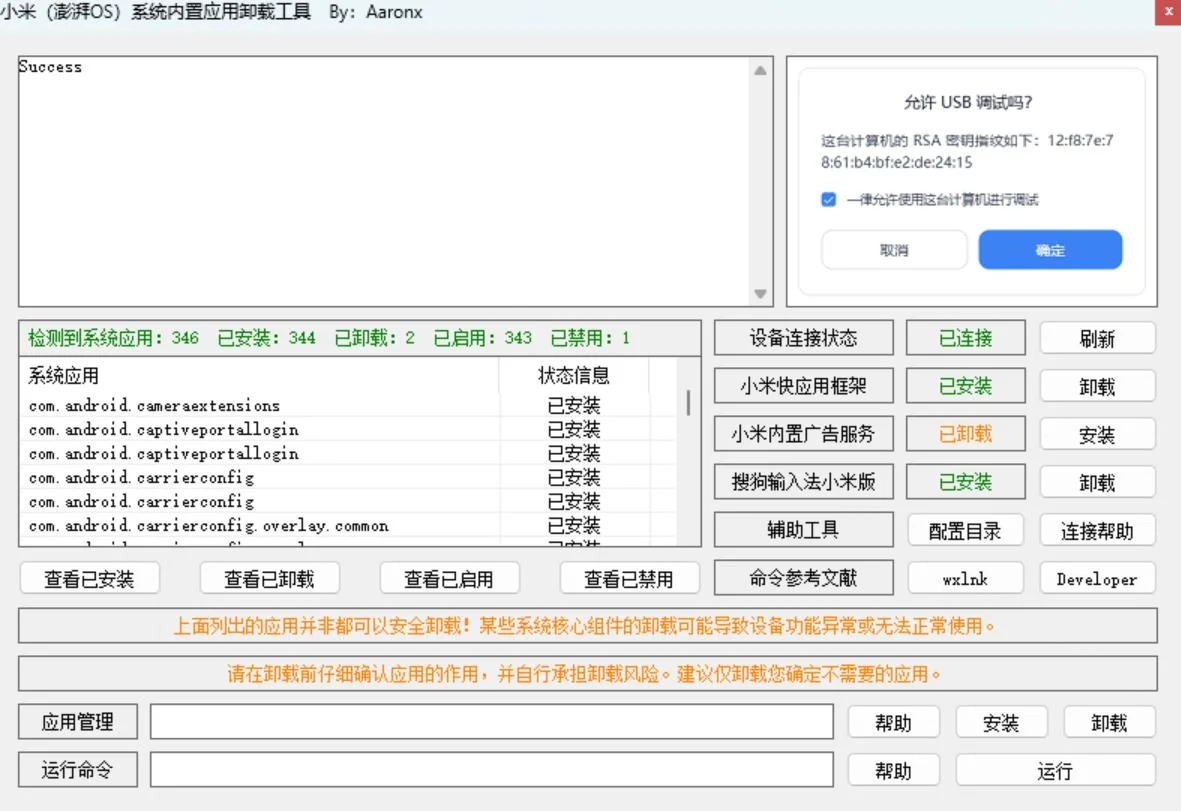Viewport: 1181px width, 811px height.
Task: Click 已安装 status of com.android.cameraextensions
Action: click(574, 406)
